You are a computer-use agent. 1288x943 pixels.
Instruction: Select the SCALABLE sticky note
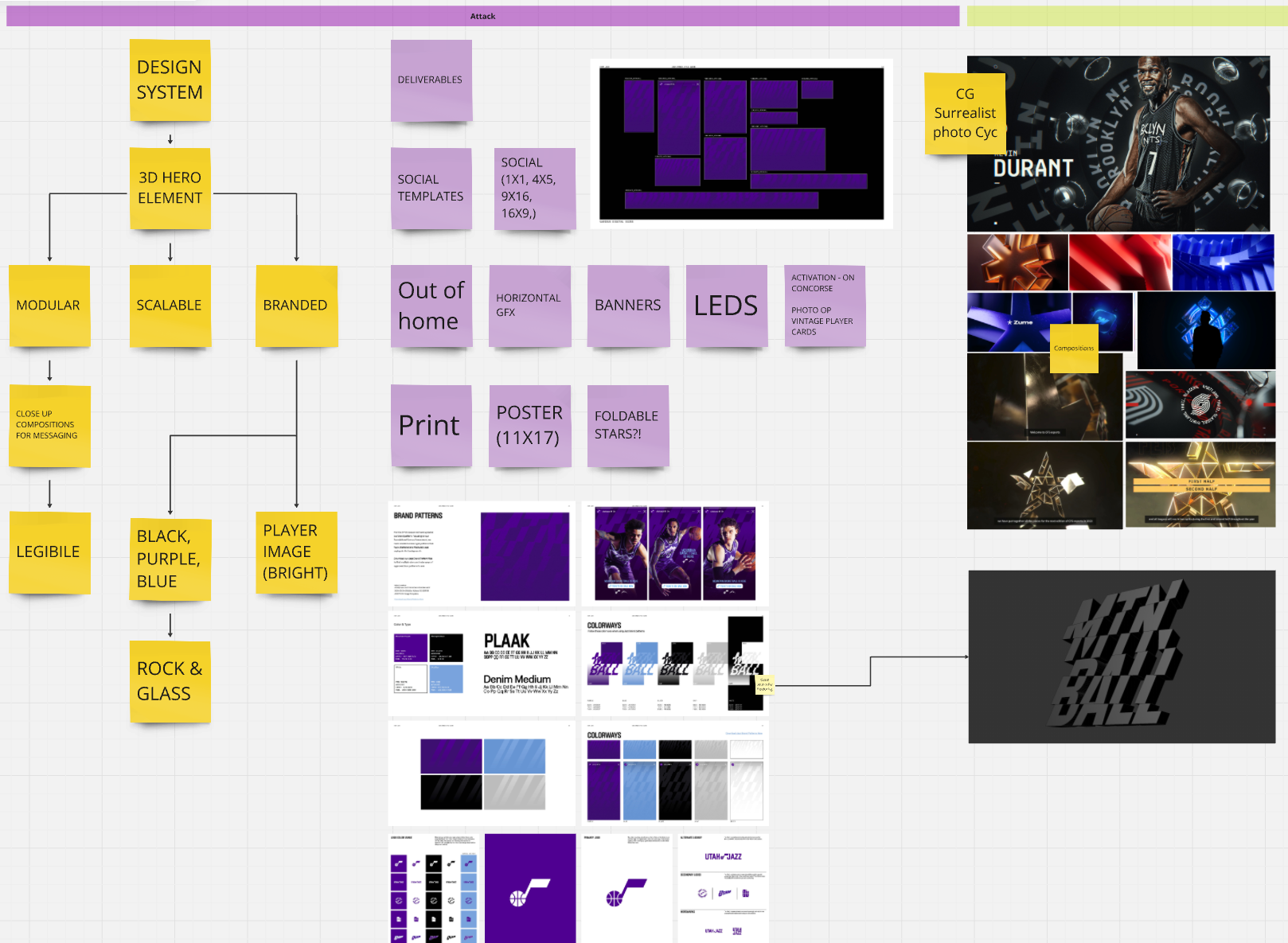point(170,306)
